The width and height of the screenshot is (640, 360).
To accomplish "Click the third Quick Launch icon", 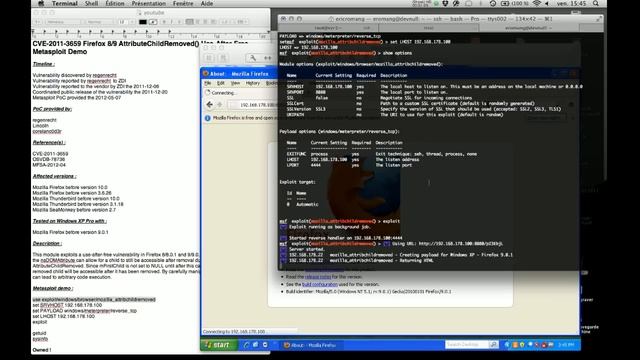I will pos(265,345).
